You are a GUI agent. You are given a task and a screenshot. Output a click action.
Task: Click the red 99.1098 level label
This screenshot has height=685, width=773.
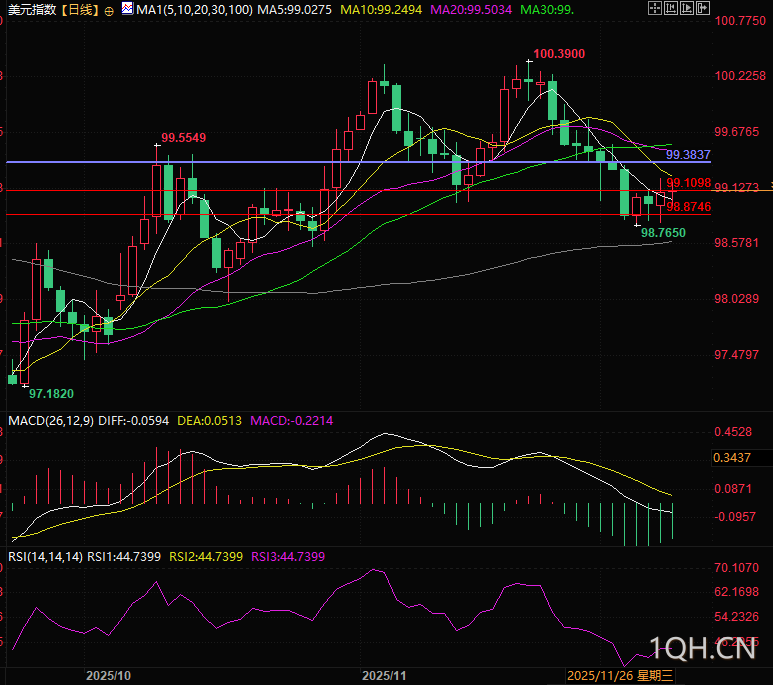tap(689, 183)
